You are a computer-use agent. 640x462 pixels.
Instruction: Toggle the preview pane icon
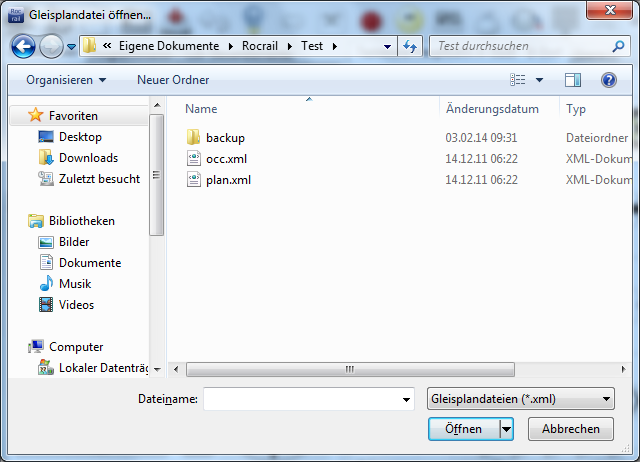pos(573,80)
